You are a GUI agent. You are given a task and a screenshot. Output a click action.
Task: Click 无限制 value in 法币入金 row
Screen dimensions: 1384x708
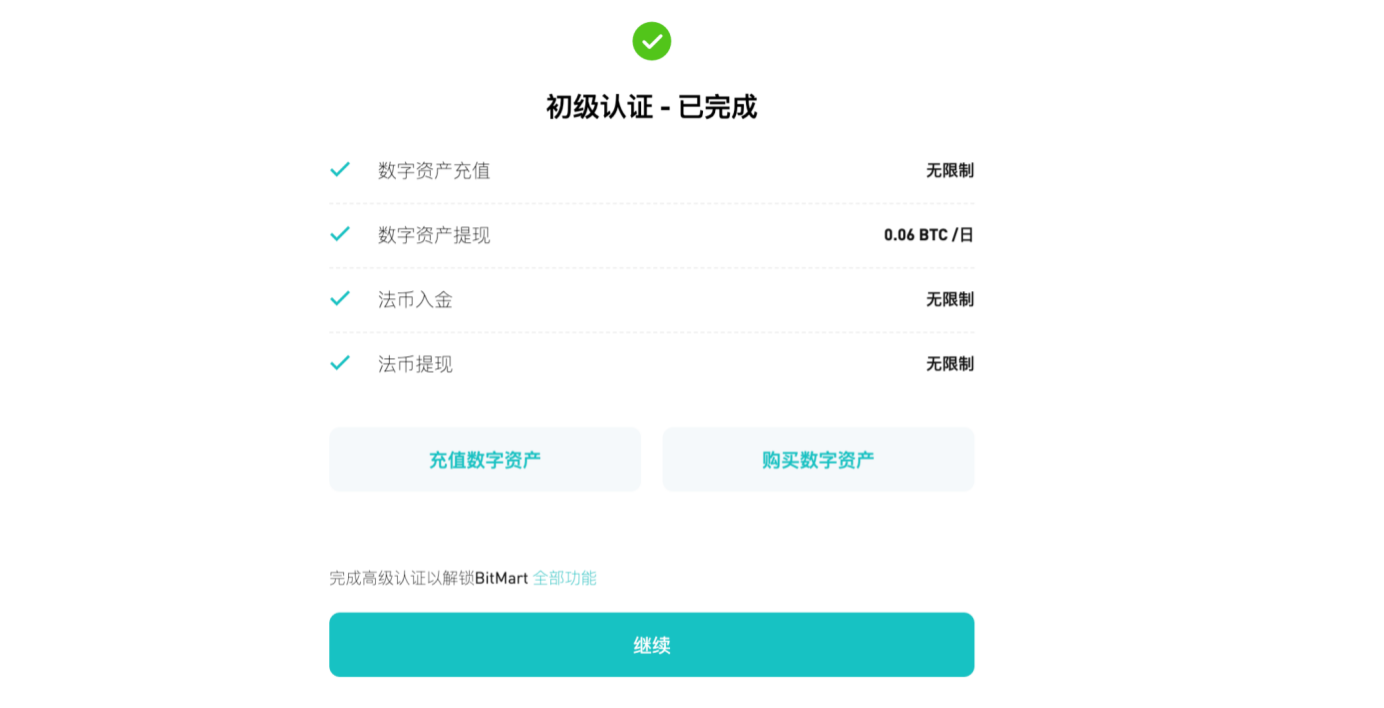(949, 299)
